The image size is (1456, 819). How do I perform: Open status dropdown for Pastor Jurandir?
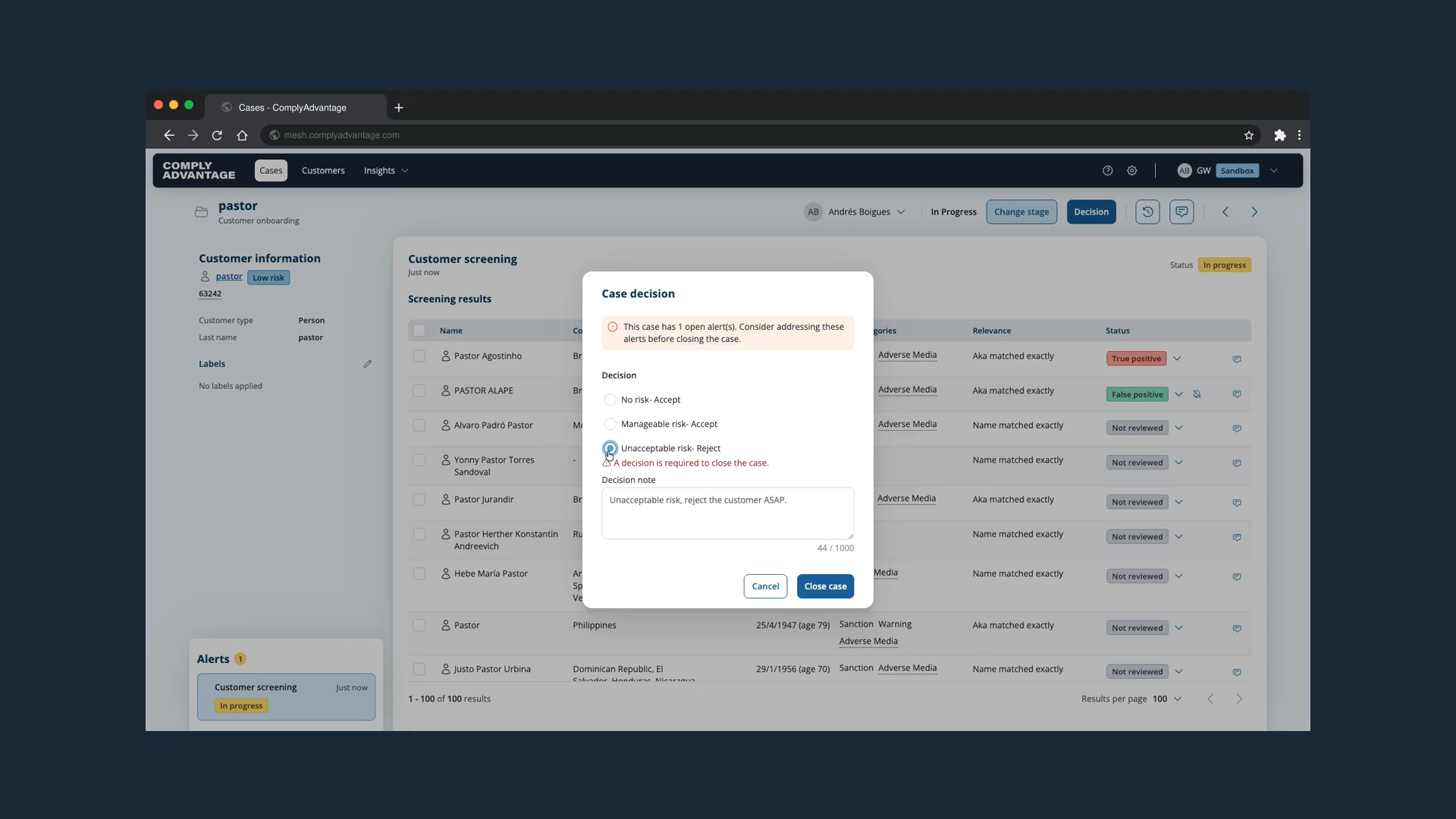[1178, 503]
